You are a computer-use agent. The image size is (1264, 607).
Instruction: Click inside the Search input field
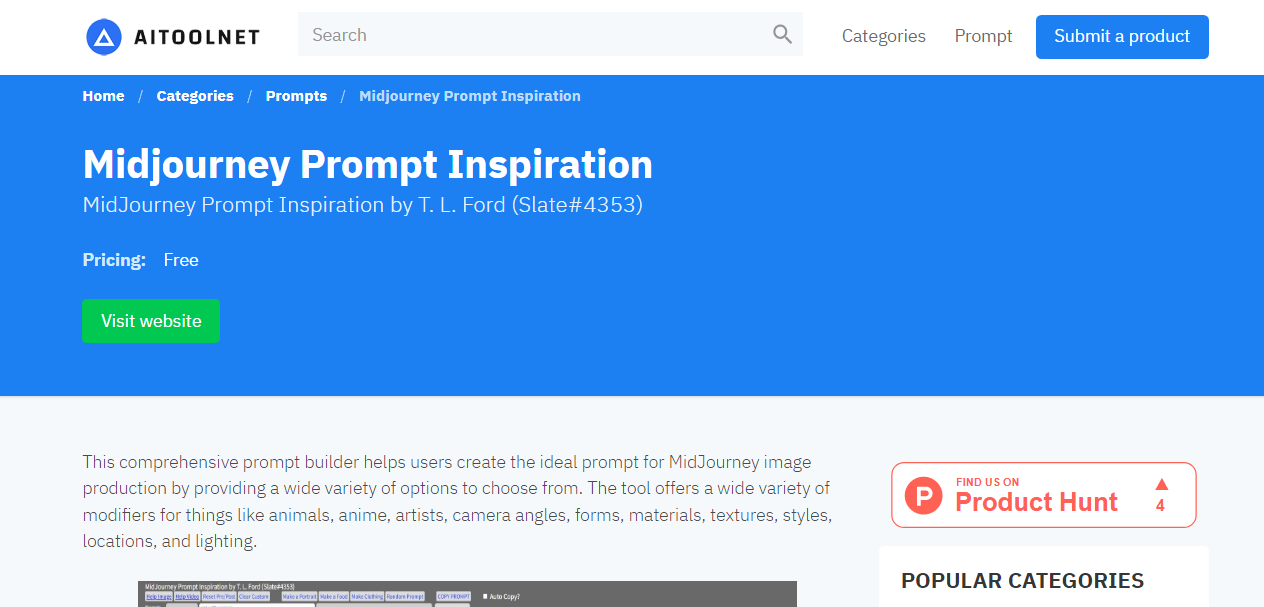pyautogui.click(x=500, y=34)
